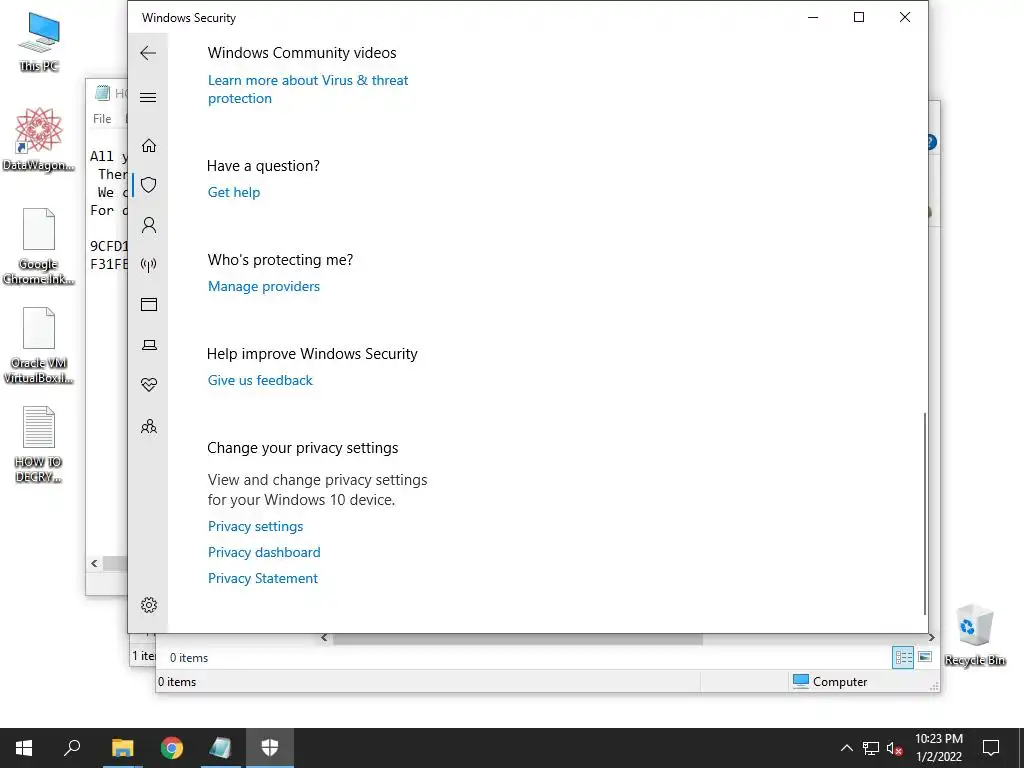This screenshot has width=1024, height=768.
Task: Click Computer label in Explorer status bar
Action: (840, 682)
